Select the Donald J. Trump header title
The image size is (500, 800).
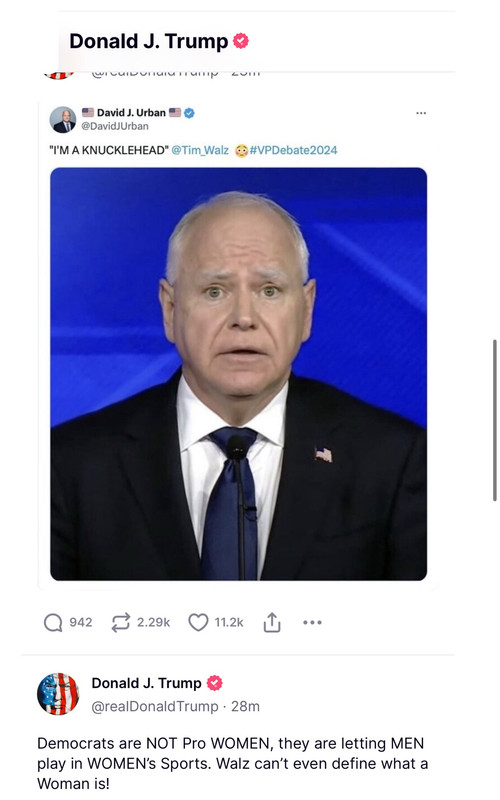pyautogui.click(x=148, y=41)
